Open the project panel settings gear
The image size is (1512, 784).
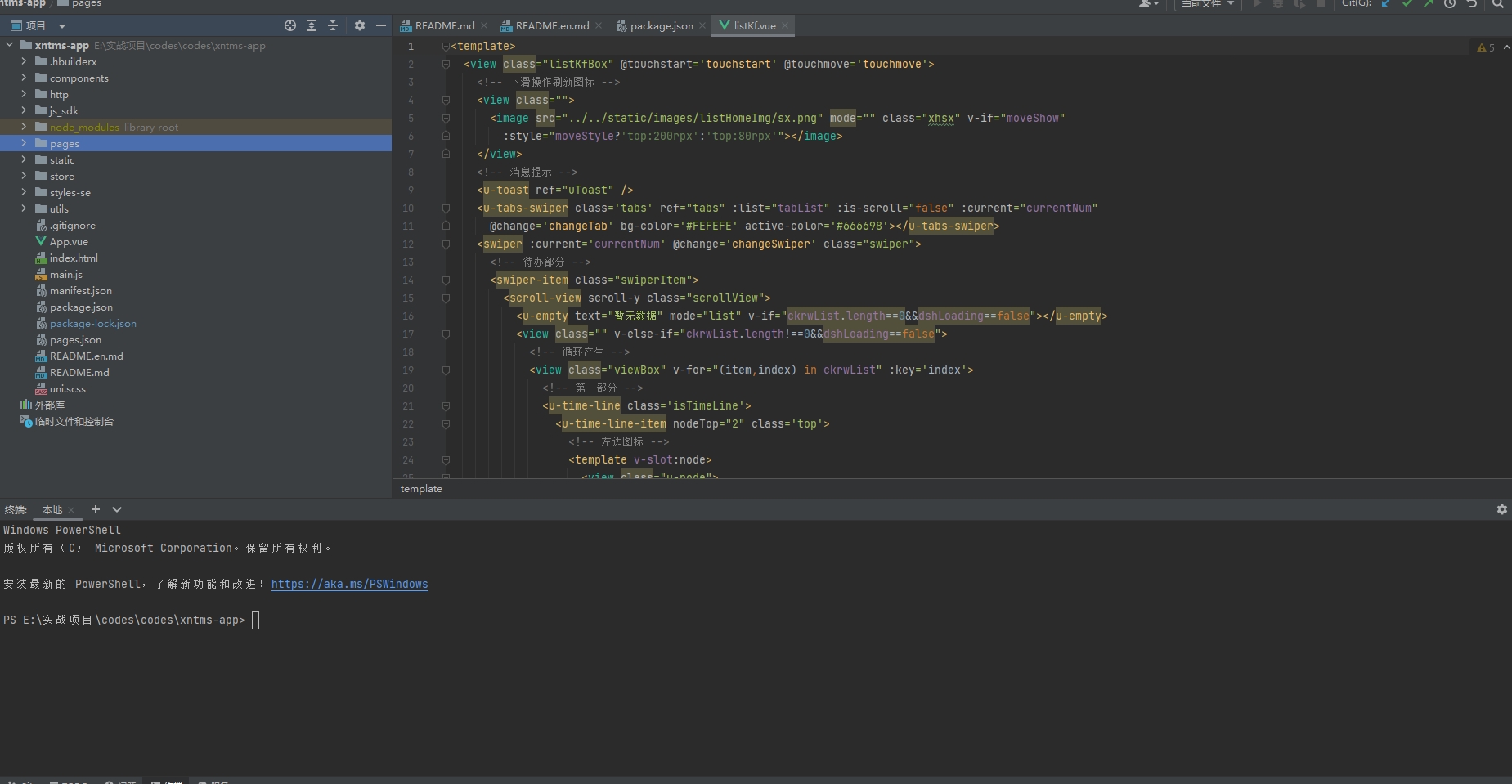coord(360,25)
